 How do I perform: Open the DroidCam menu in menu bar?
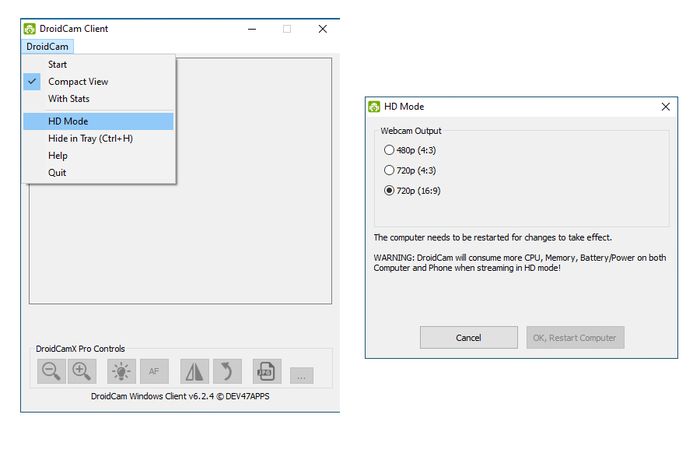pos(47,46)
